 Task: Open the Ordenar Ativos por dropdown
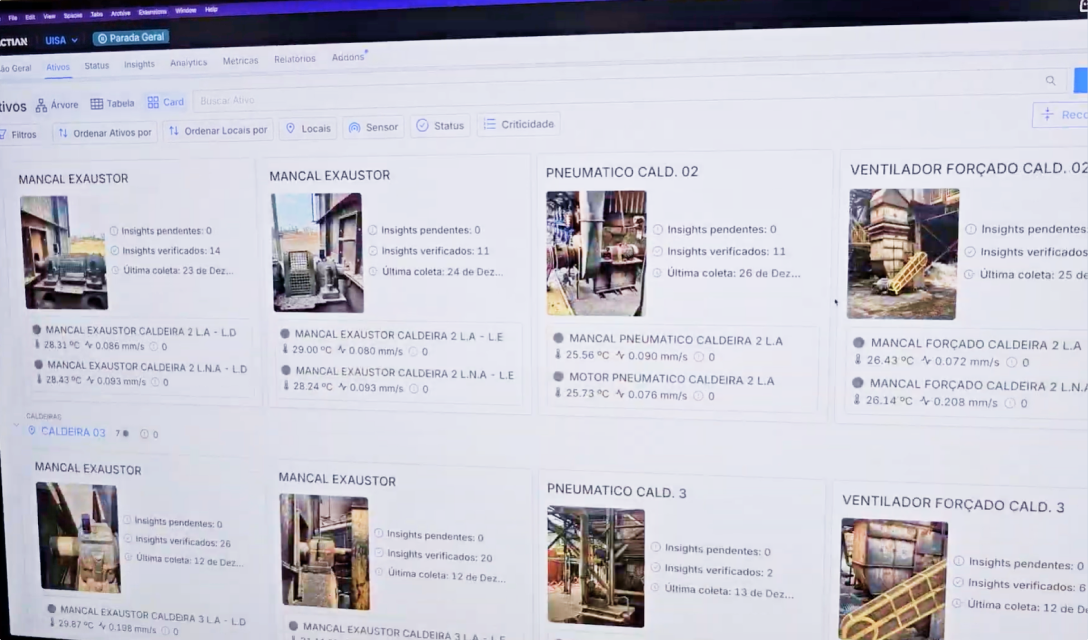coord(105,132)
